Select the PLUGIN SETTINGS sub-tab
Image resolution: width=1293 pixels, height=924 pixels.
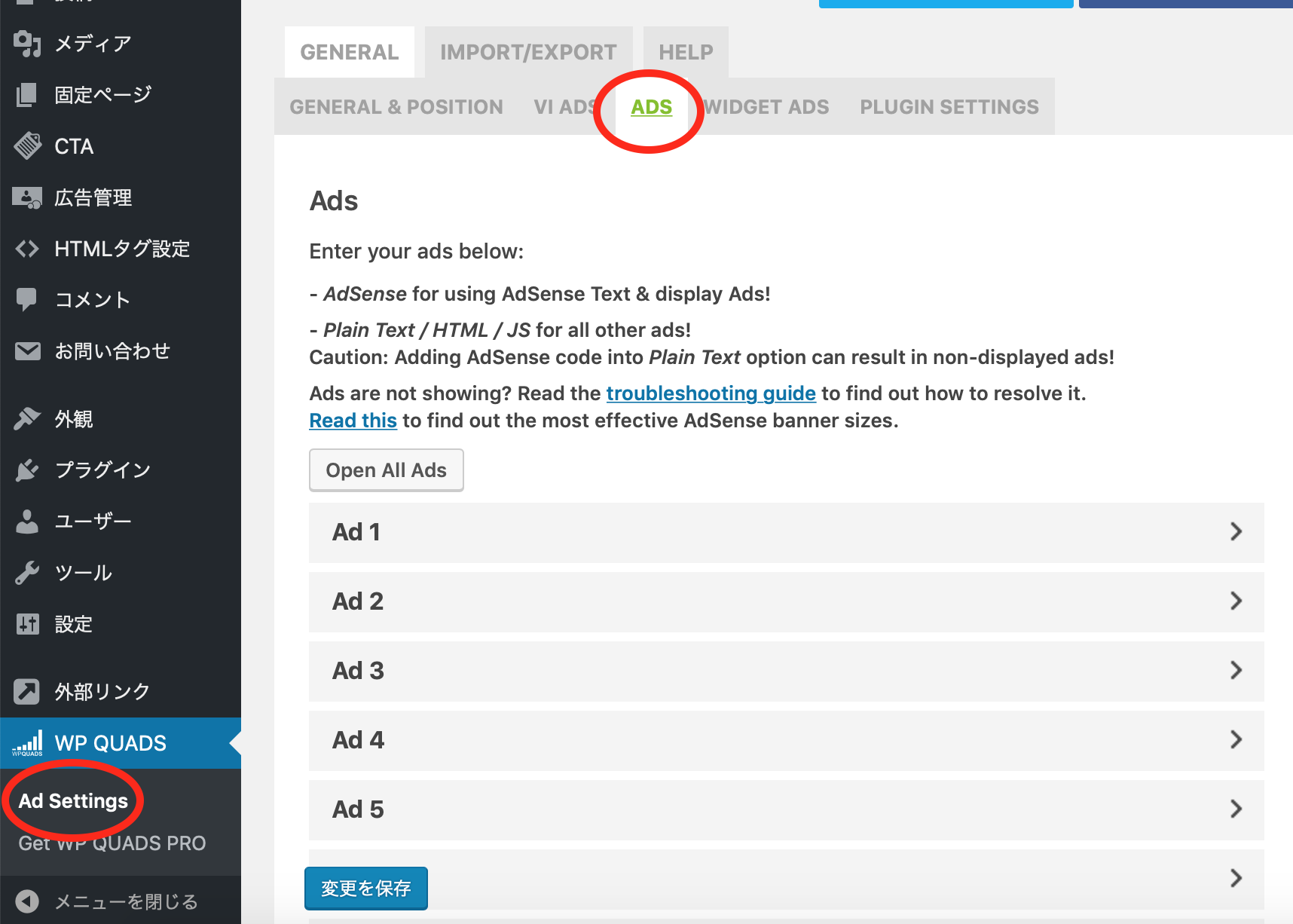coord(949,107)
